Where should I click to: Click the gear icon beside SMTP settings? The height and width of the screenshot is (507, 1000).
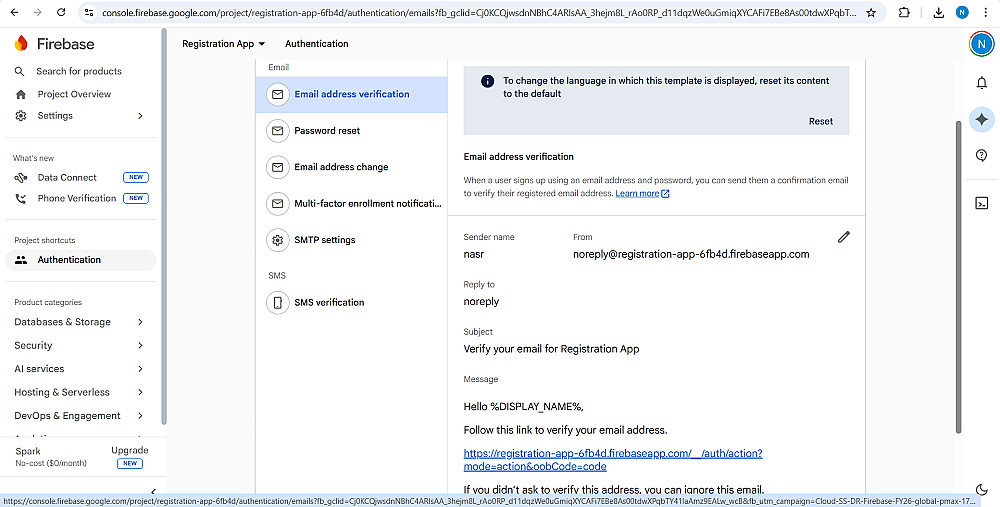click(x=277, y=240)
